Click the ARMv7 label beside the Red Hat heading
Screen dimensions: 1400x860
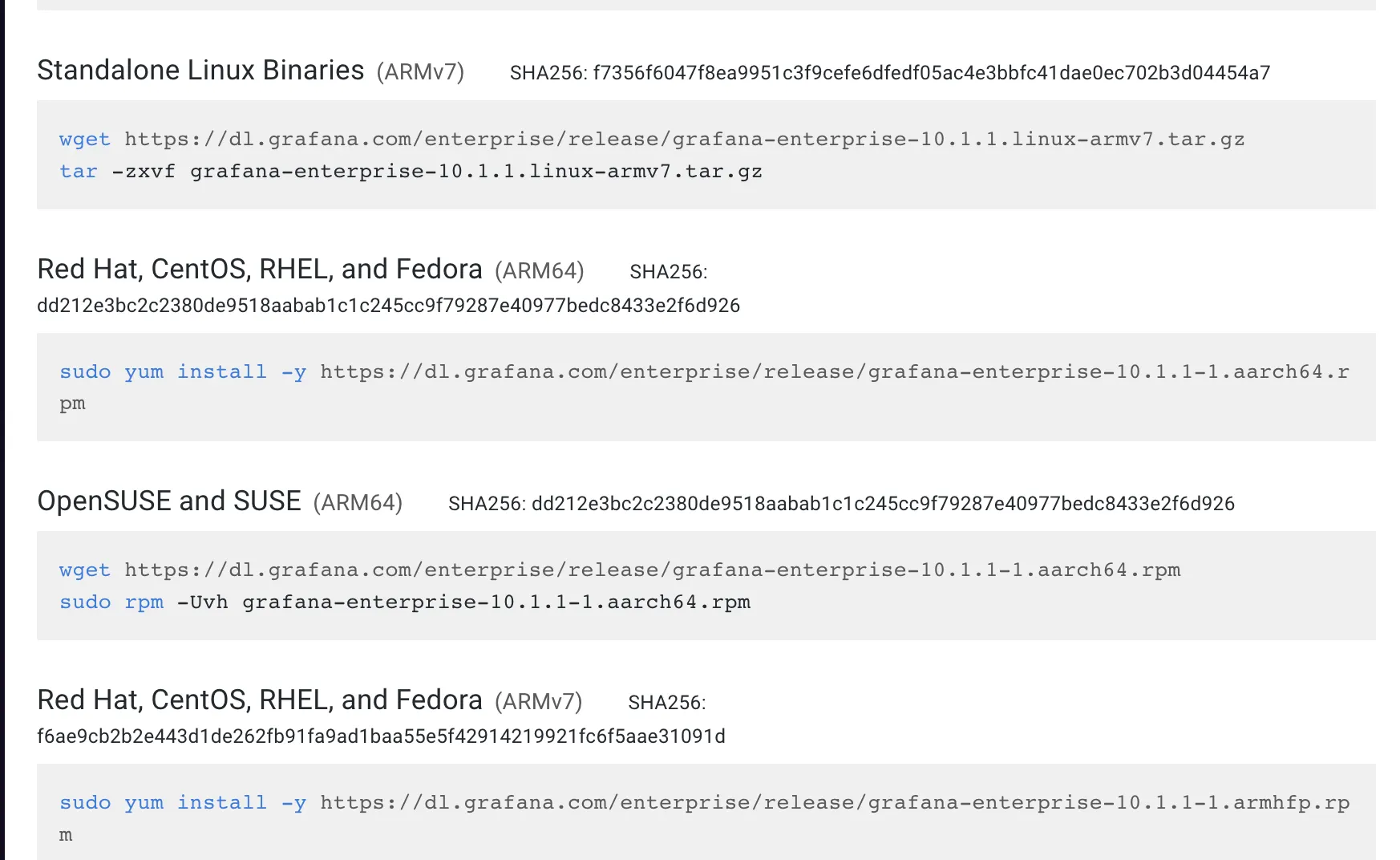538,702
